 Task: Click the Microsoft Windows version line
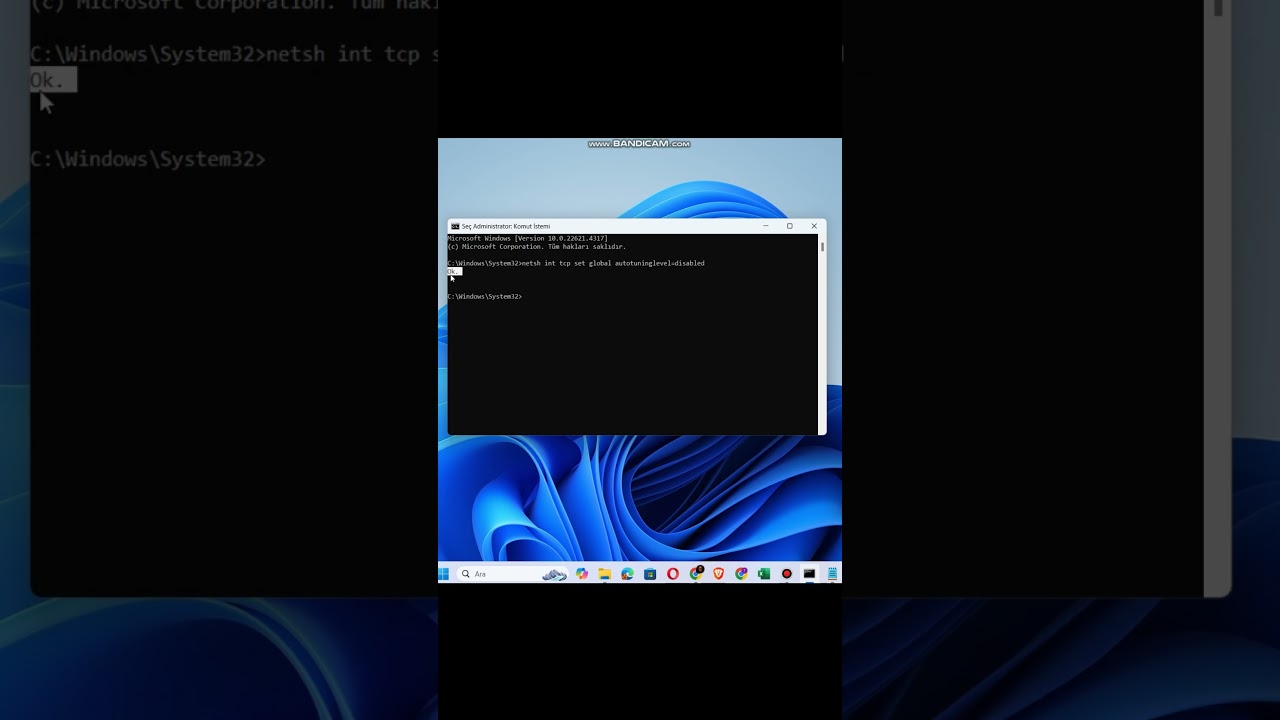click(x=527, y=238)
